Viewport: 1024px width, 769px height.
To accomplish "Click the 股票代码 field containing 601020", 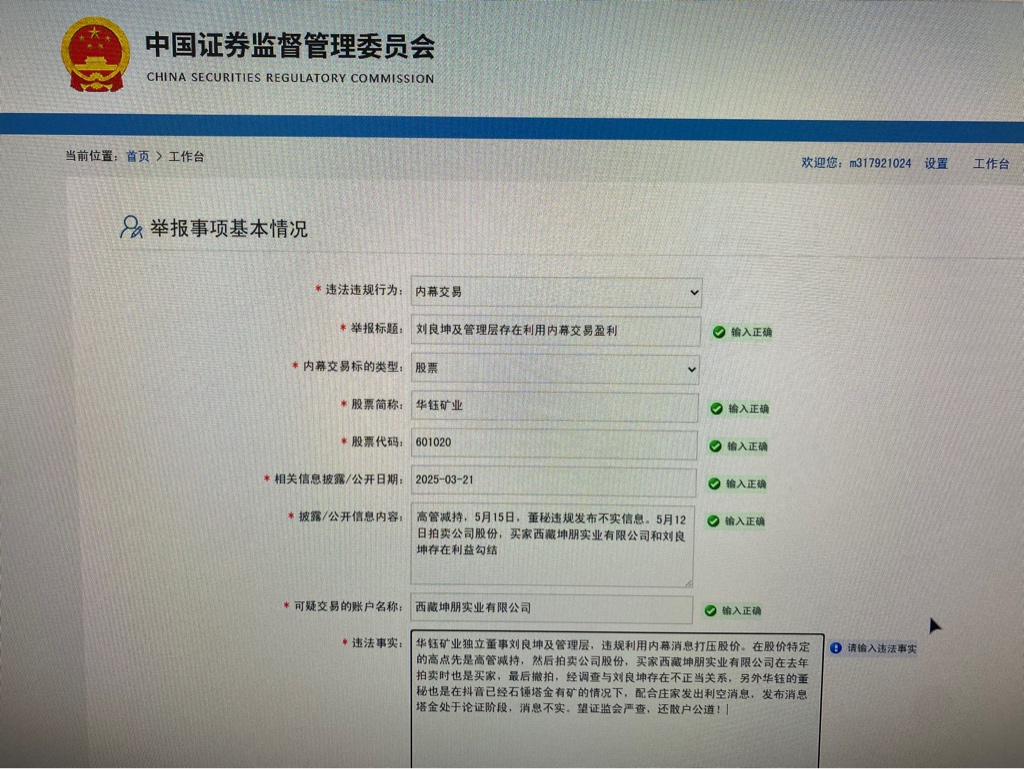I will (x=554, y=443).
